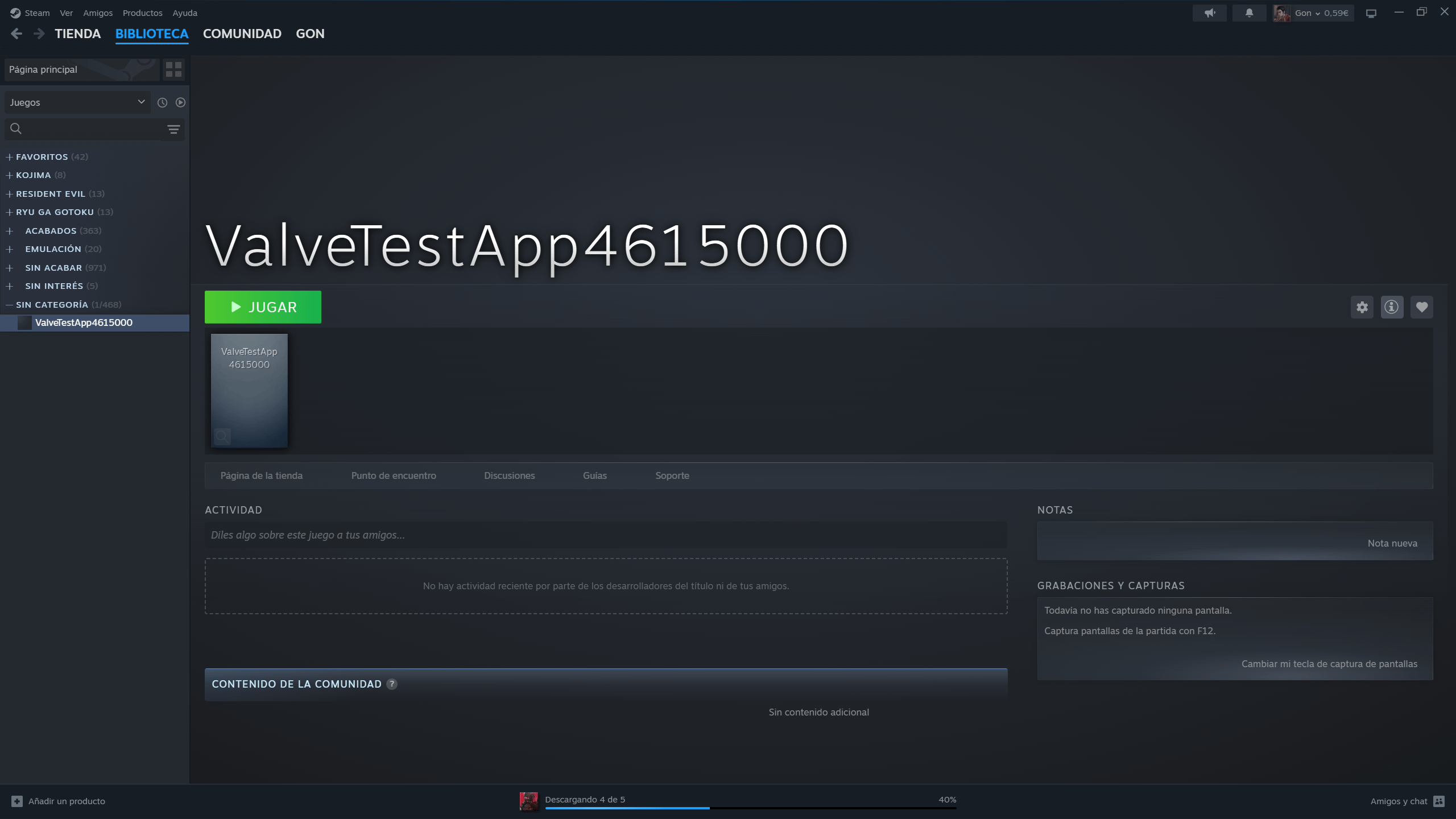Go back with the navigation arrow
Screen dimensions: 1456x819
(16, 34)
